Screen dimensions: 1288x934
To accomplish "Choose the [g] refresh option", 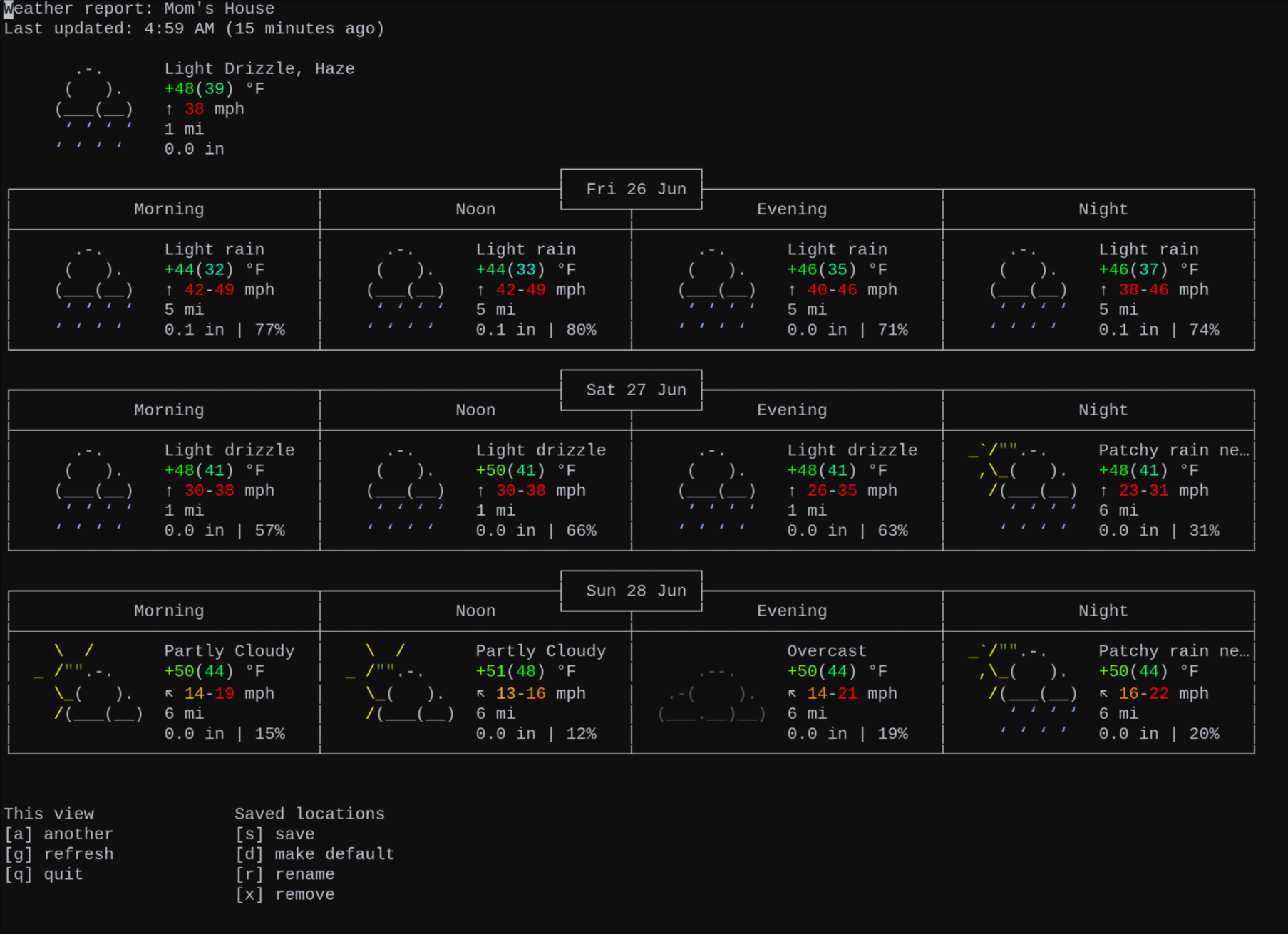I will click(x=58, y=854).
